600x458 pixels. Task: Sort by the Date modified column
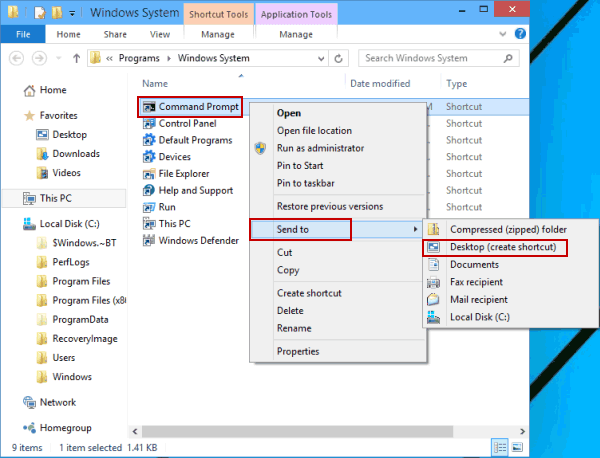pos(380,83)
